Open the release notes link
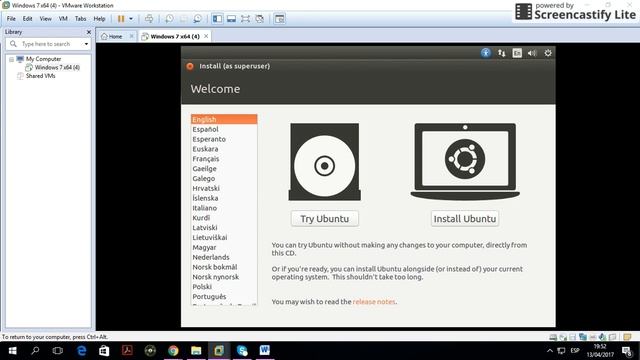640x360 pixels. [x=374, y=302]
